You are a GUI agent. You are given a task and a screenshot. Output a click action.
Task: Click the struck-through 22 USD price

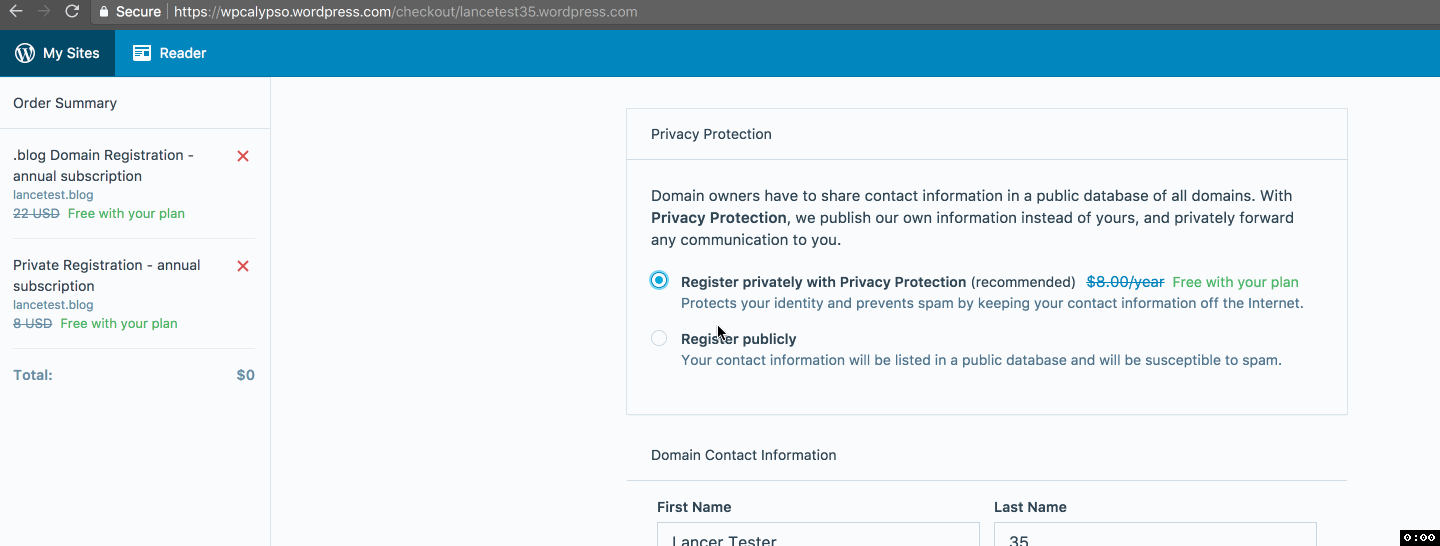coord(36,213)
